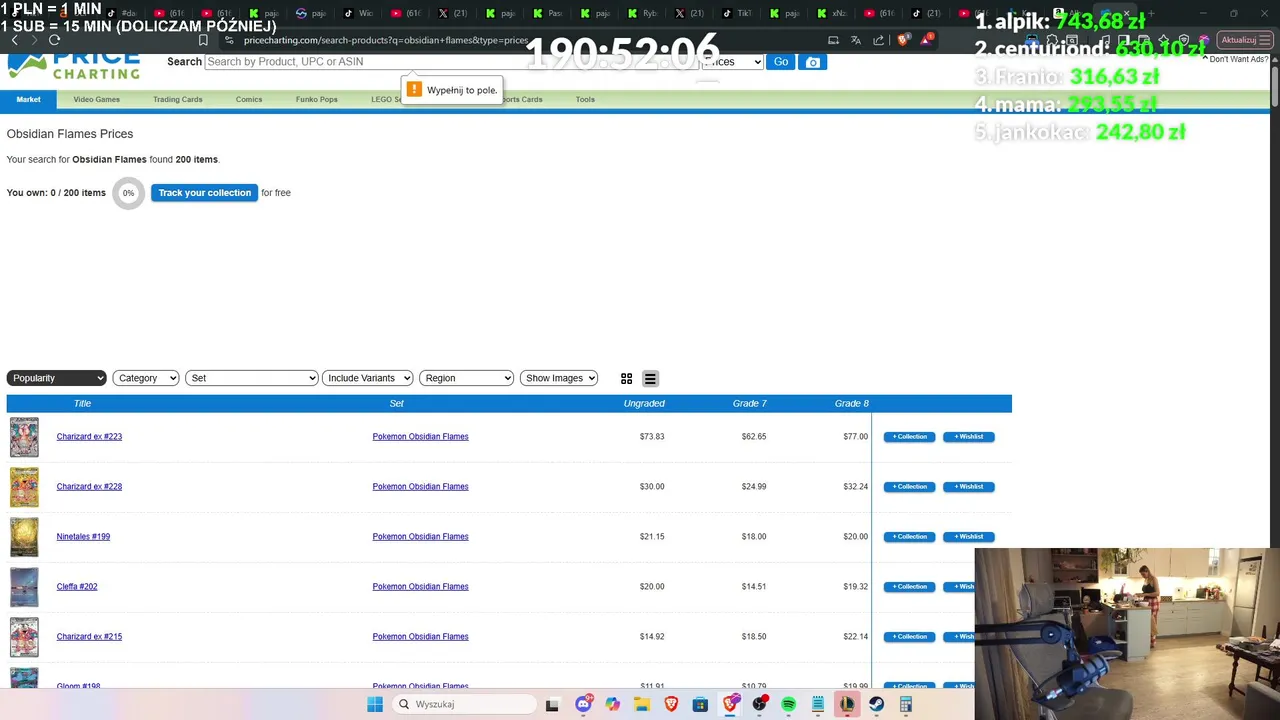Add Charizard ex #223 to Wishlist
Screen dimensions: 1280x720
[968, 437]
